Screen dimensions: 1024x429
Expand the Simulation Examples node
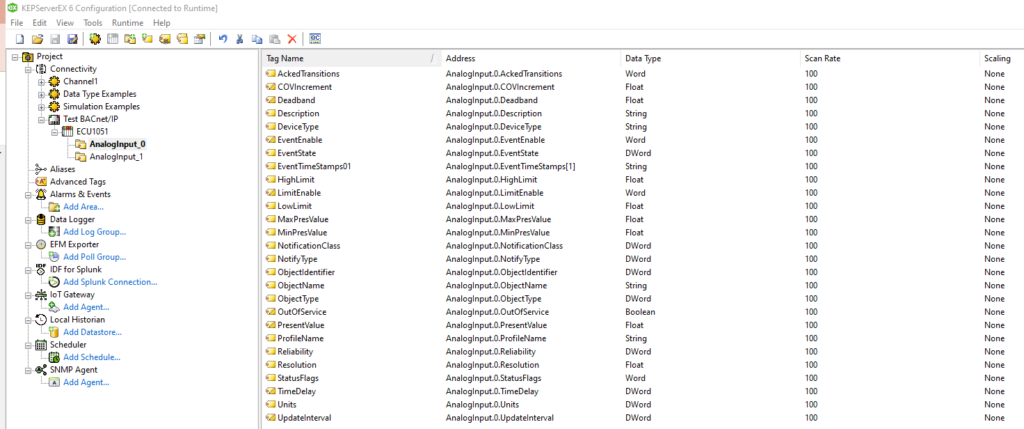(x=41, y=106)
